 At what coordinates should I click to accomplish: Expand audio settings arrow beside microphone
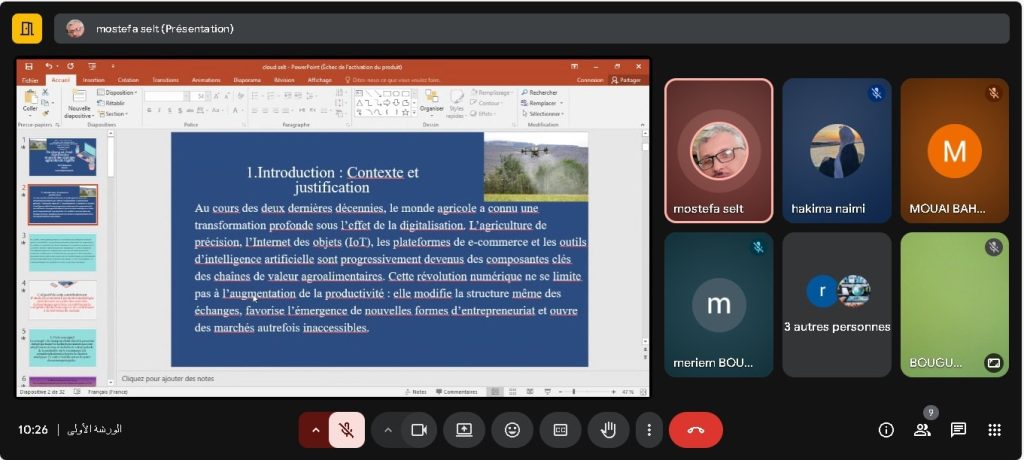click(x=315, y=430)
